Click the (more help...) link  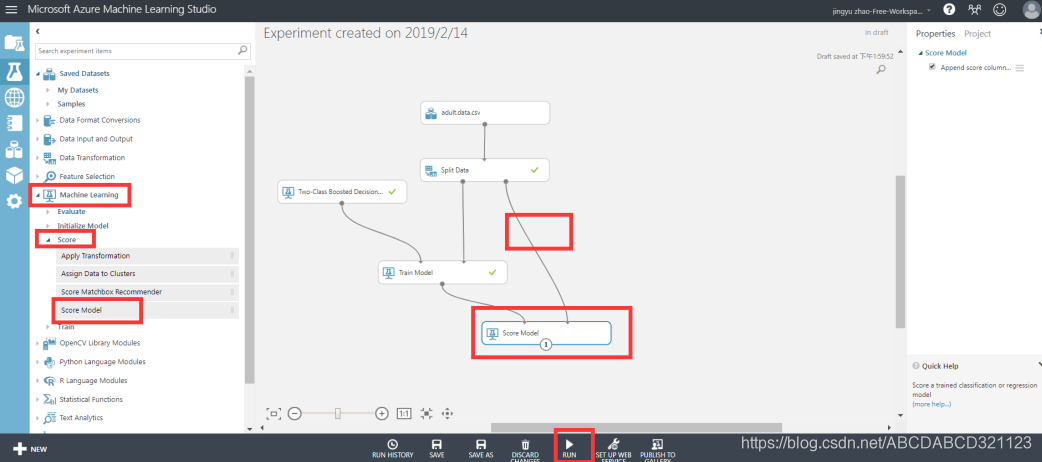click(x=931, y=404)
